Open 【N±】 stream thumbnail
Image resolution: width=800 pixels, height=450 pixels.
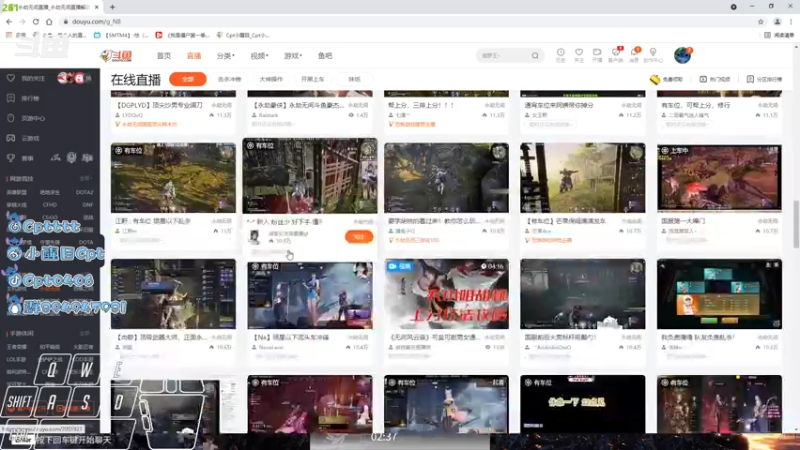[x=310, y=295]
